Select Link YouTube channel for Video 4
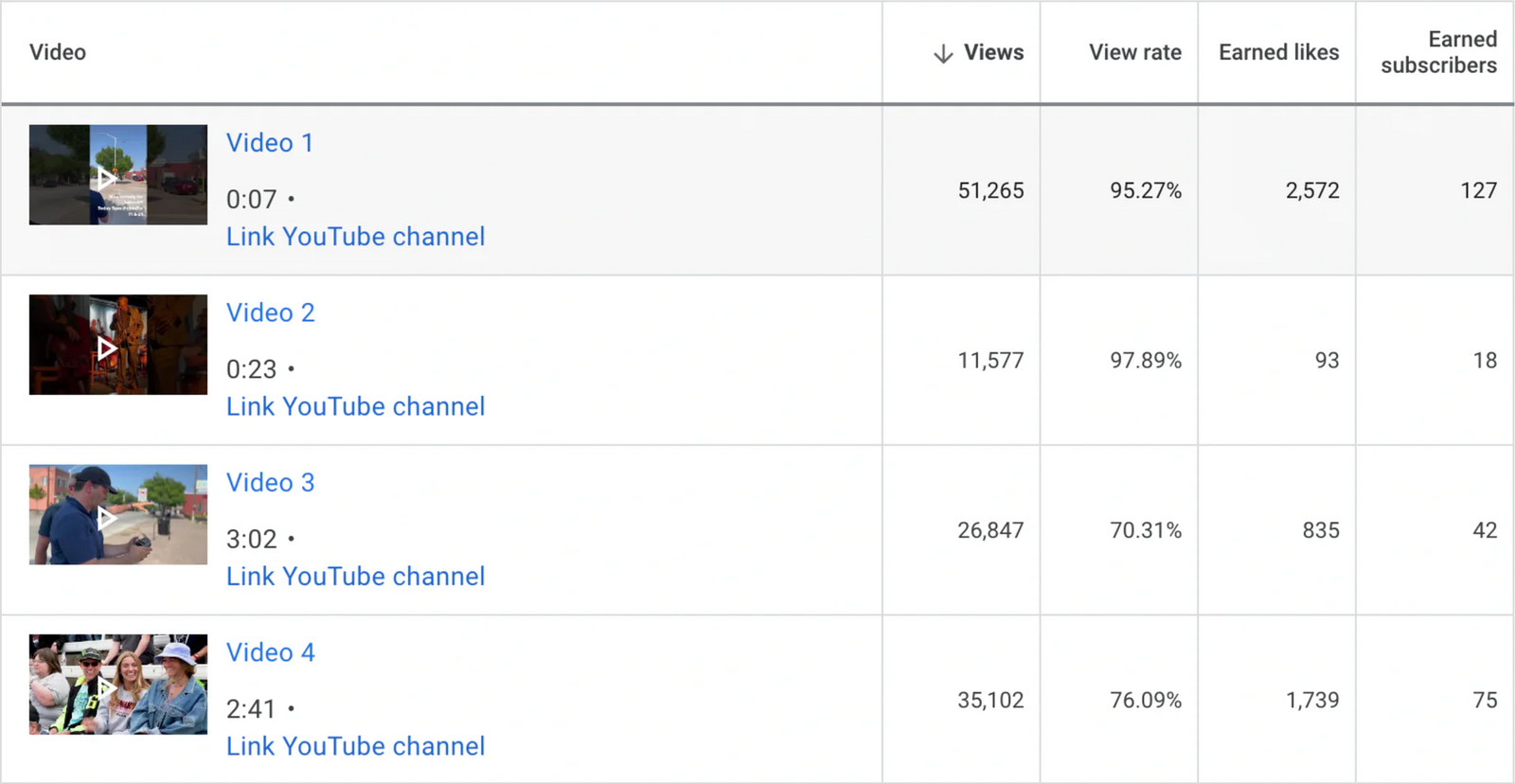This screenshot has height=784, width=1515. point(355,746)
